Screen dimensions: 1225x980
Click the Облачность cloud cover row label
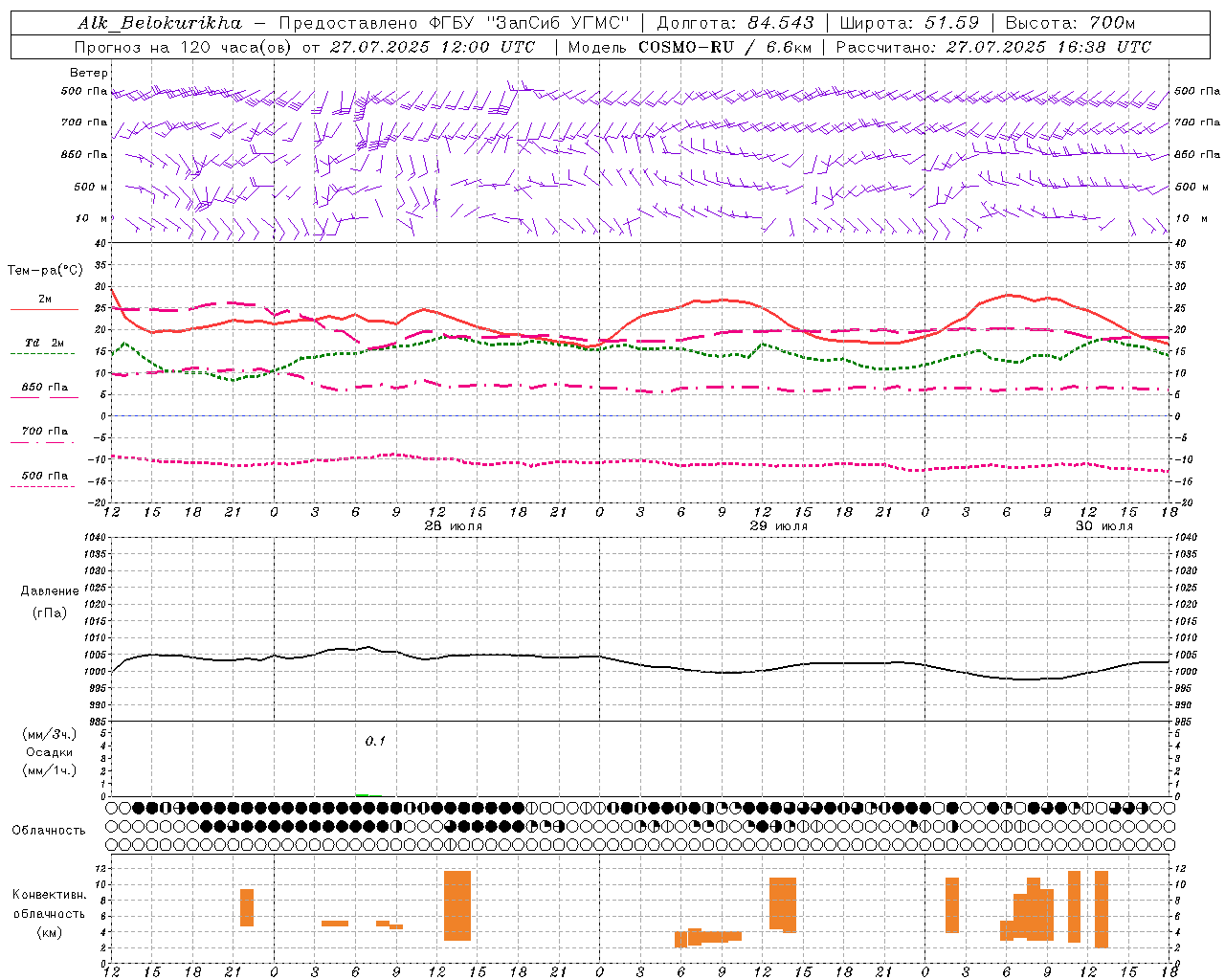point(49,830)
